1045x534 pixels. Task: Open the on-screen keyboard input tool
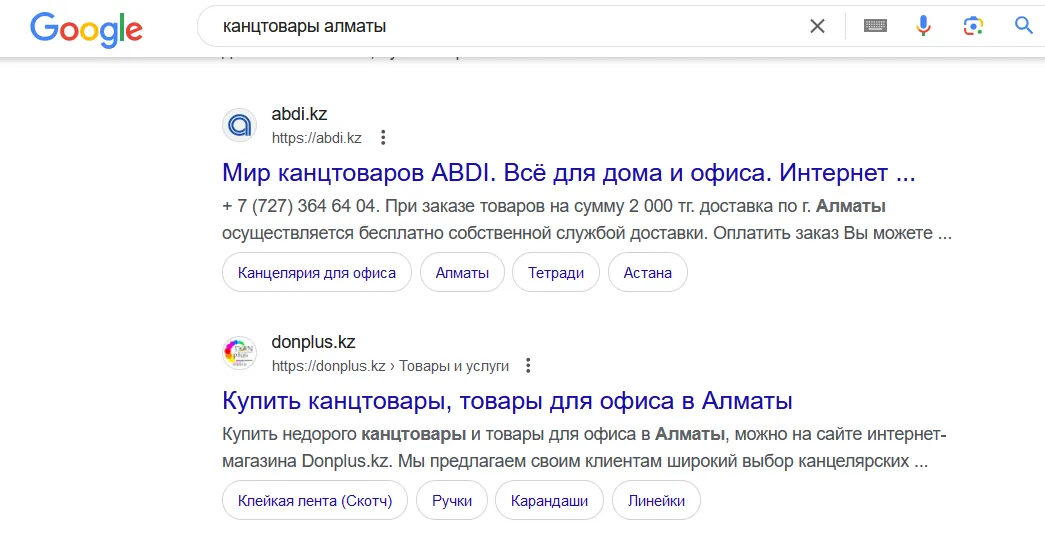(x=875, y=26)
